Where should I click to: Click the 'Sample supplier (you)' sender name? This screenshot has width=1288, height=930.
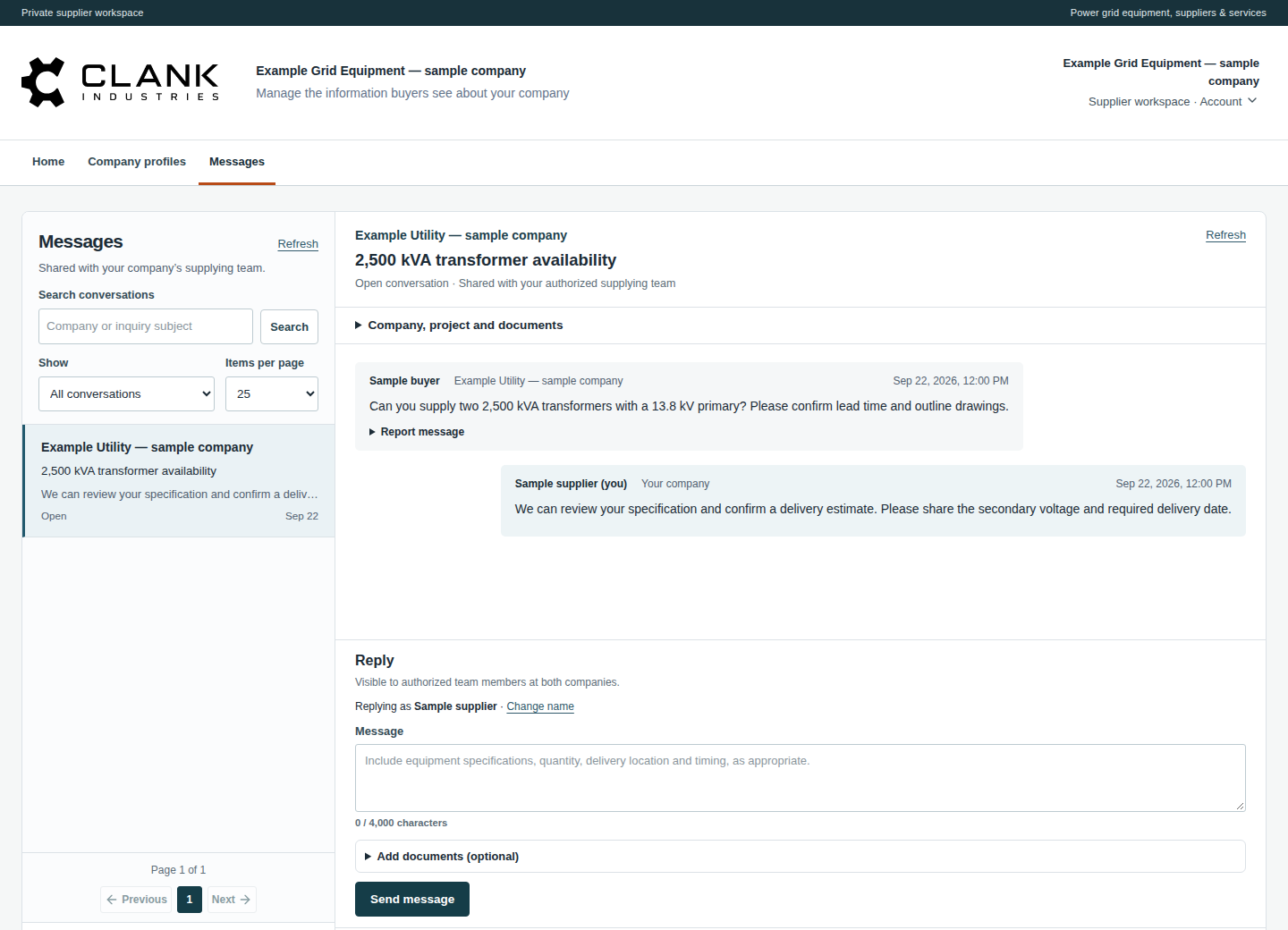(x=571, y=484)
